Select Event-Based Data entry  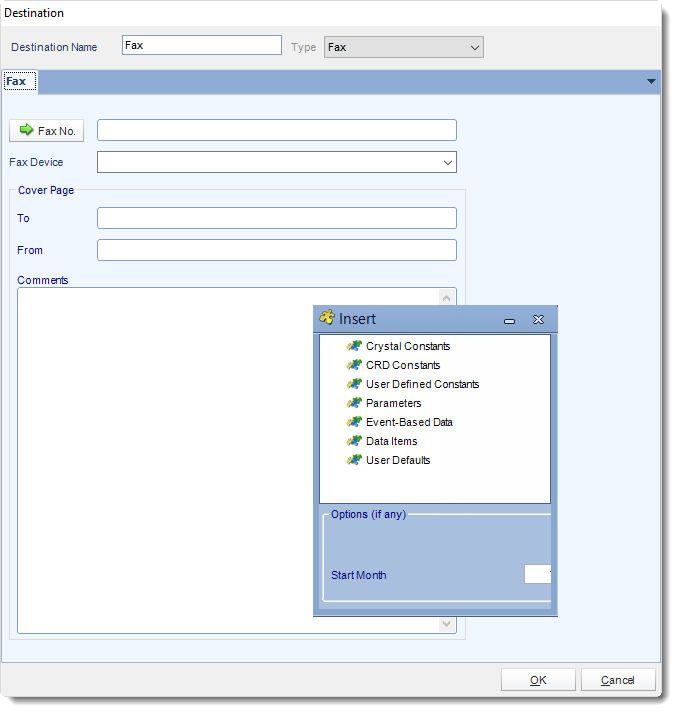(x=409, y=422)
